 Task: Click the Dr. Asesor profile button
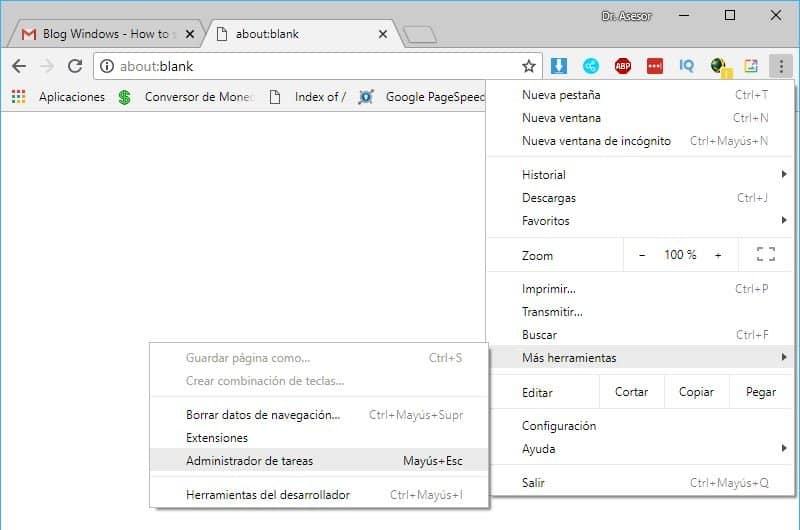(626, 16)
